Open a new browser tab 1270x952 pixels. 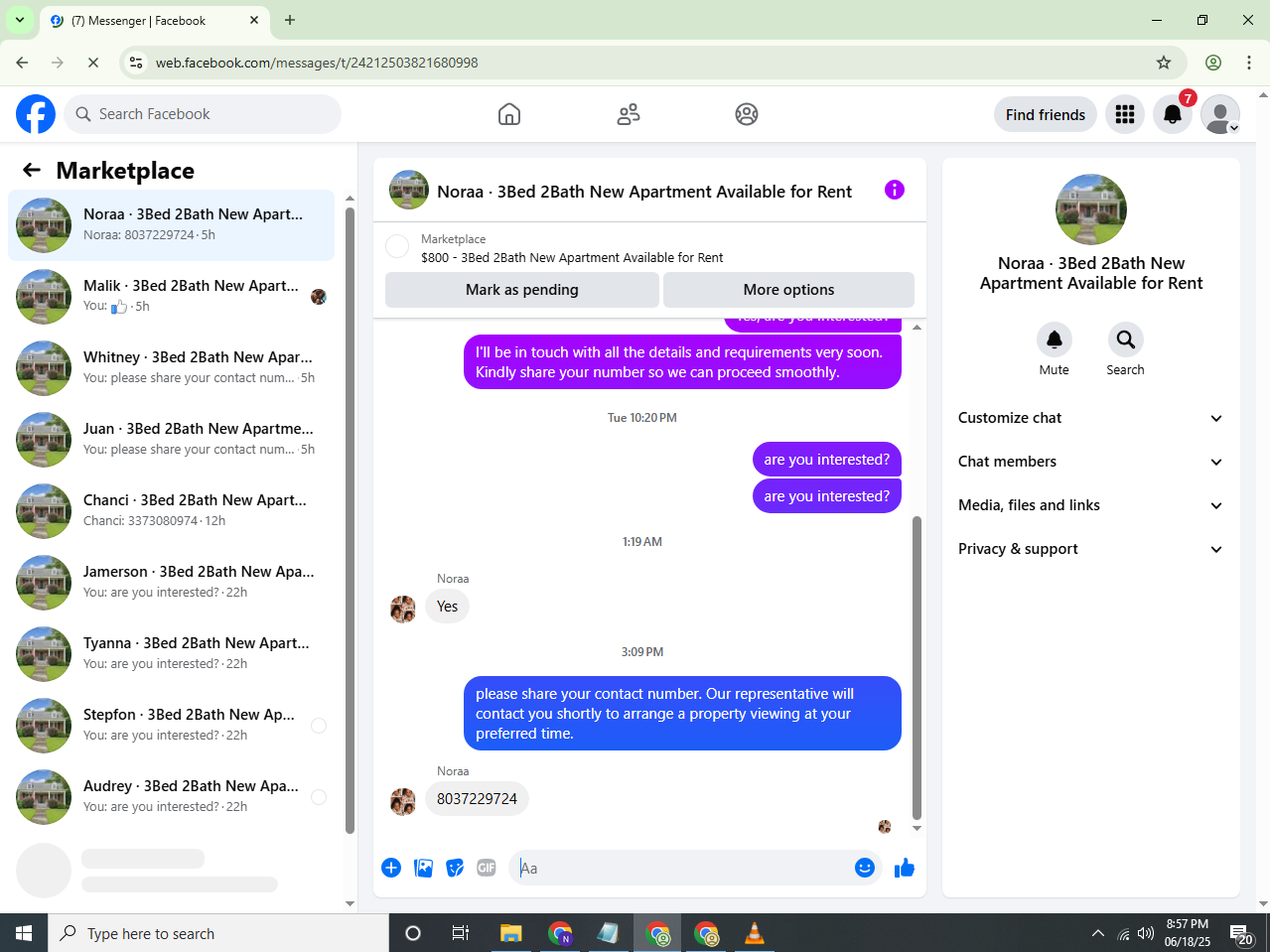[x=290, y=20]
